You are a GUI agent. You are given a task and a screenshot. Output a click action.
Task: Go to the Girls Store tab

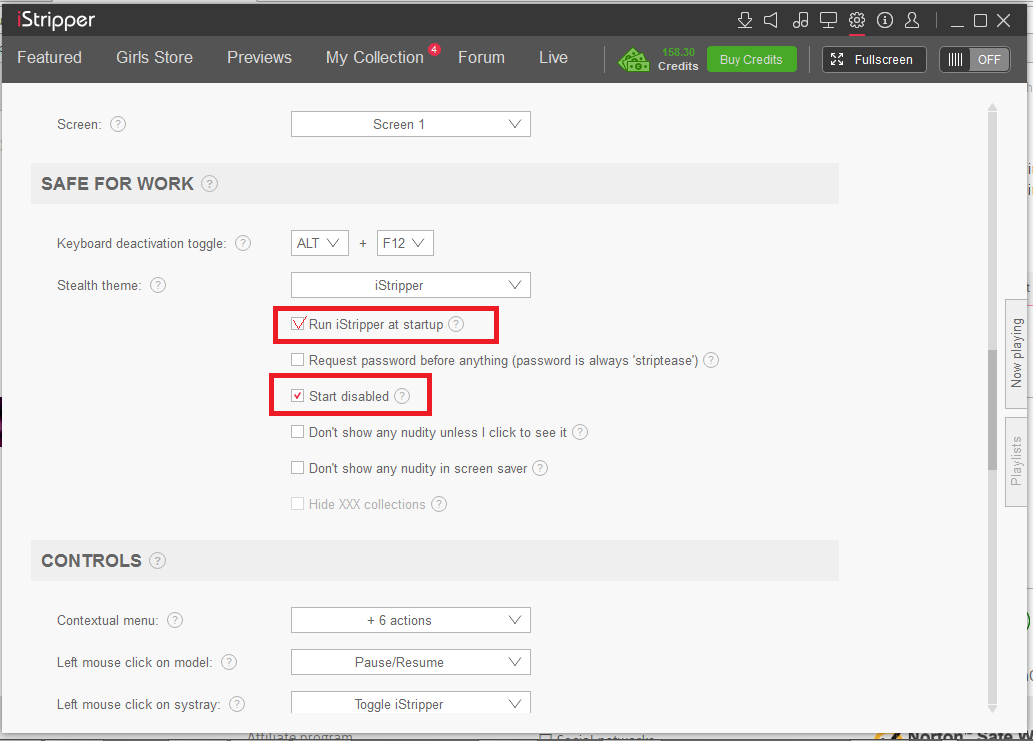(x=154, y=58)
